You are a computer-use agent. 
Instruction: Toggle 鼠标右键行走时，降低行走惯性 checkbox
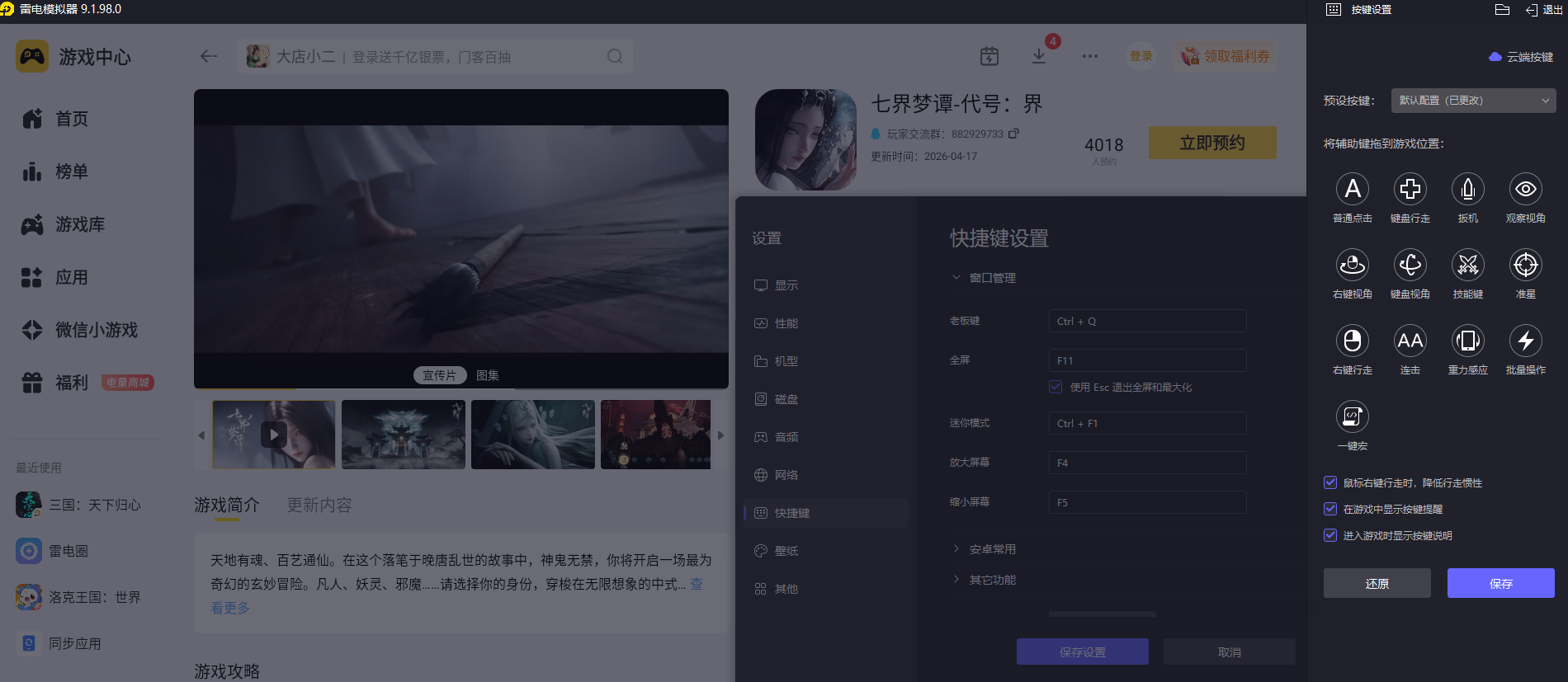click(1330, 482)
